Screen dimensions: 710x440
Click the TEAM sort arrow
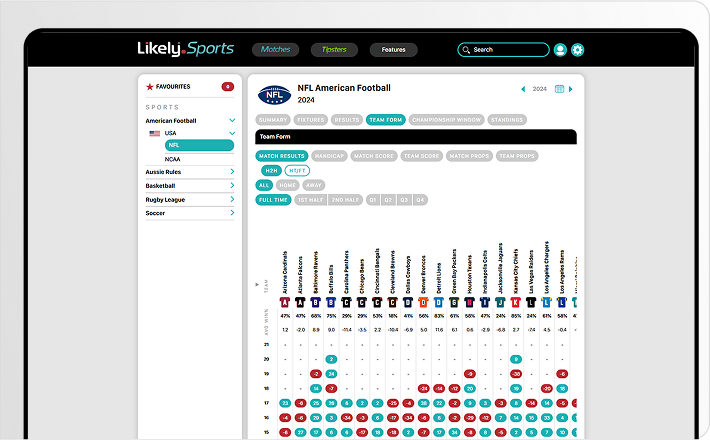coord(257,285)
